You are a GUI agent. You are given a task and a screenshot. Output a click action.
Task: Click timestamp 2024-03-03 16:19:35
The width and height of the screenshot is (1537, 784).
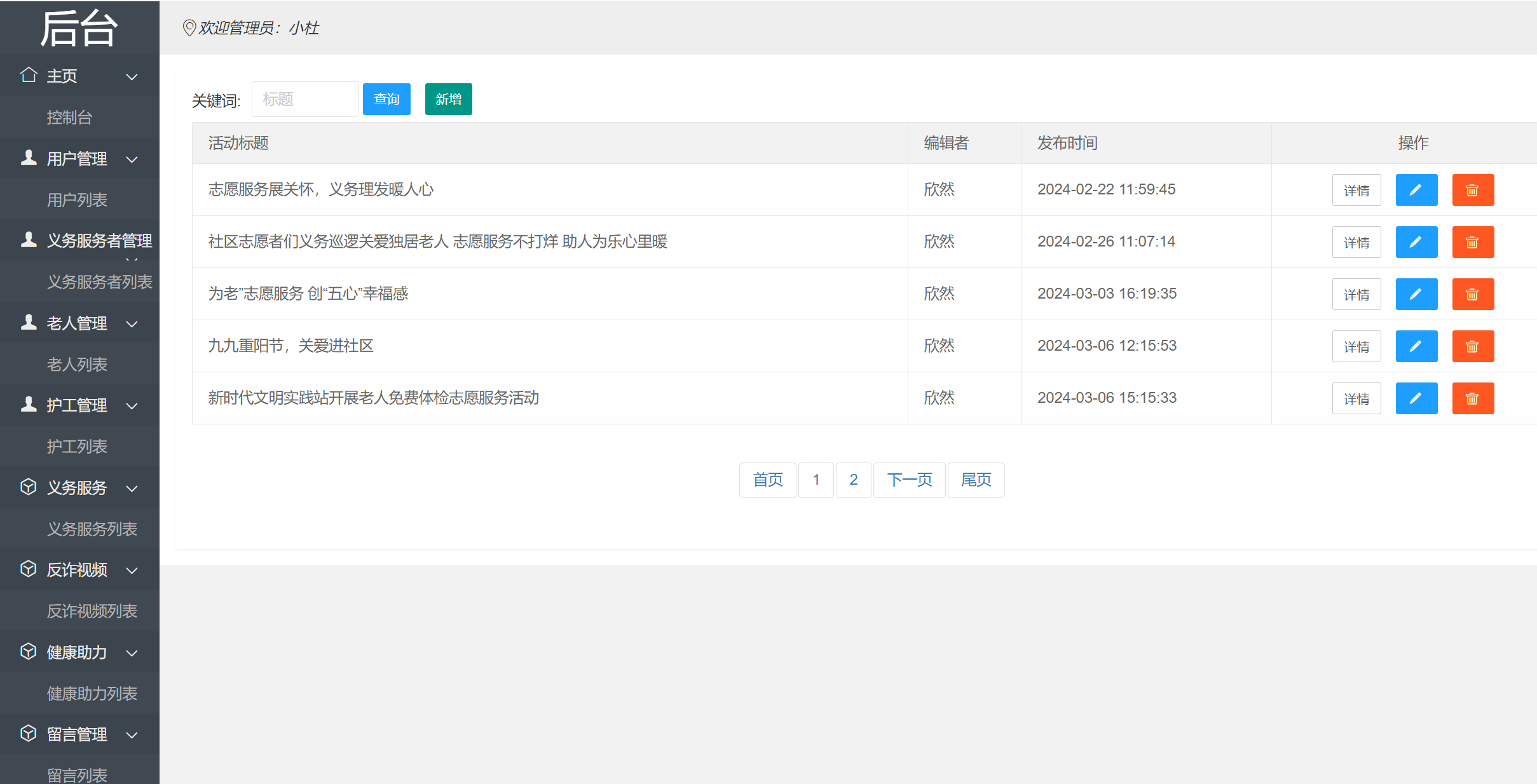pyautogui.click(x=1107, y=294)
